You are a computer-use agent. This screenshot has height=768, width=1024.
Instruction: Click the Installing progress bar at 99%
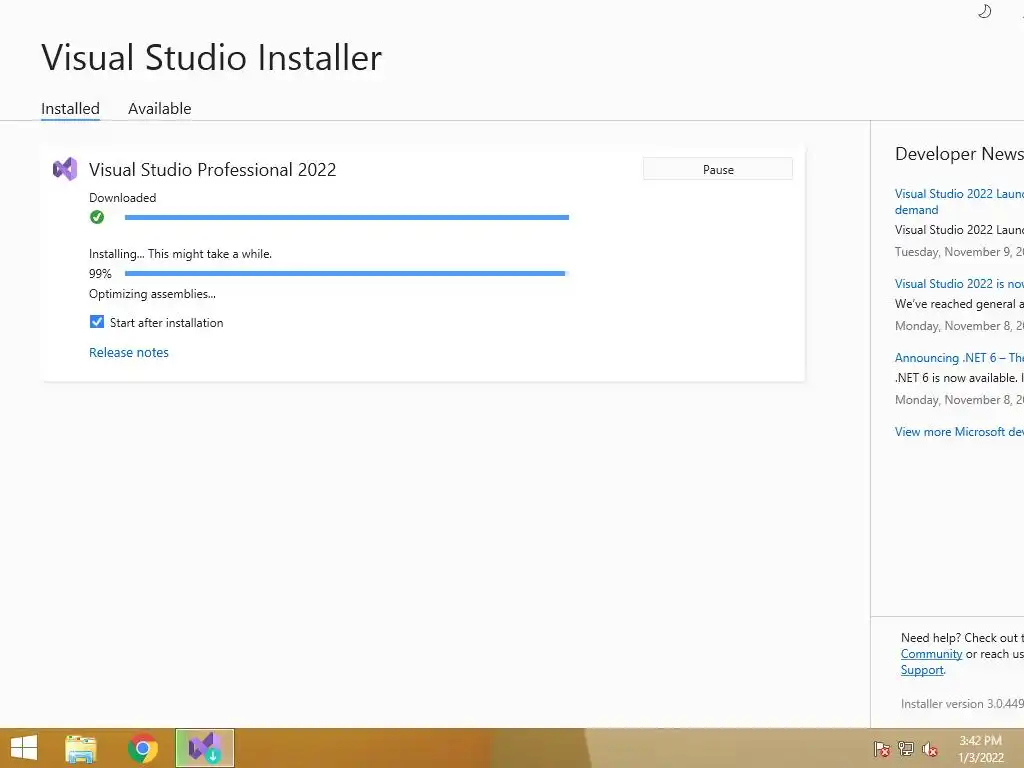[x=347, y=274]
